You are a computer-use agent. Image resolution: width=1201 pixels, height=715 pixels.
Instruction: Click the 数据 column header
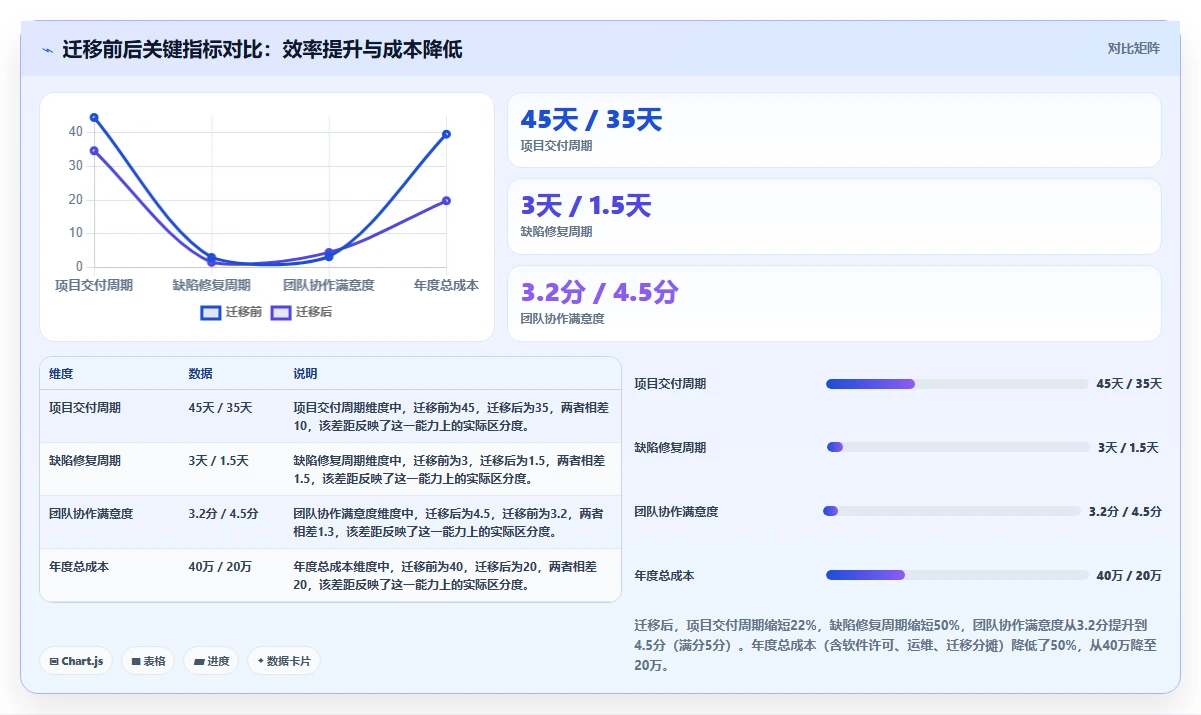(x=200, y=374)
